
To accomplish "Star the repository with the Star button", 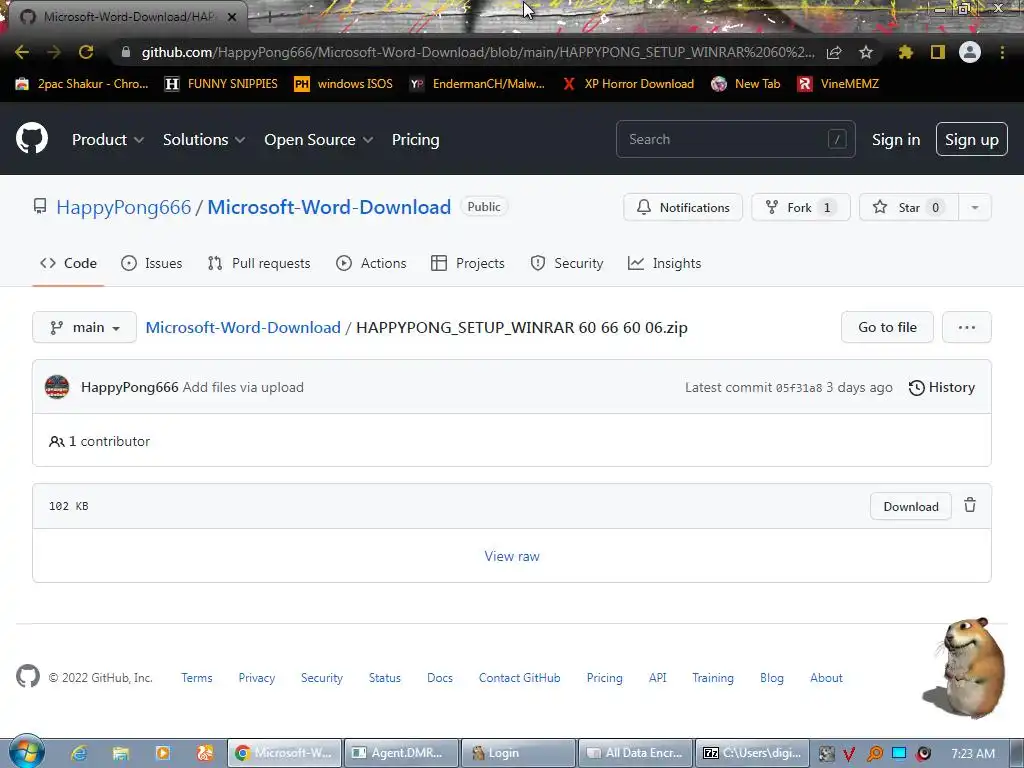I will pyautogui.click(x=909, y=208).
